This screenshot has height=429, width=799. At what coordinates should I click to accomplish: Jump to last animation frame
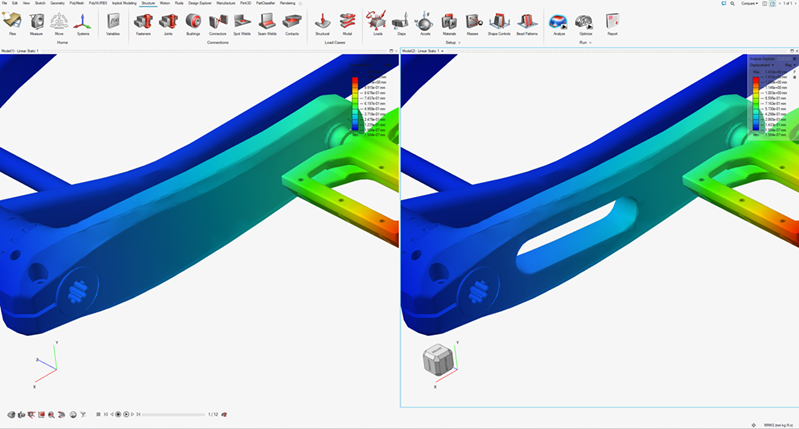(x=138, y=415)
